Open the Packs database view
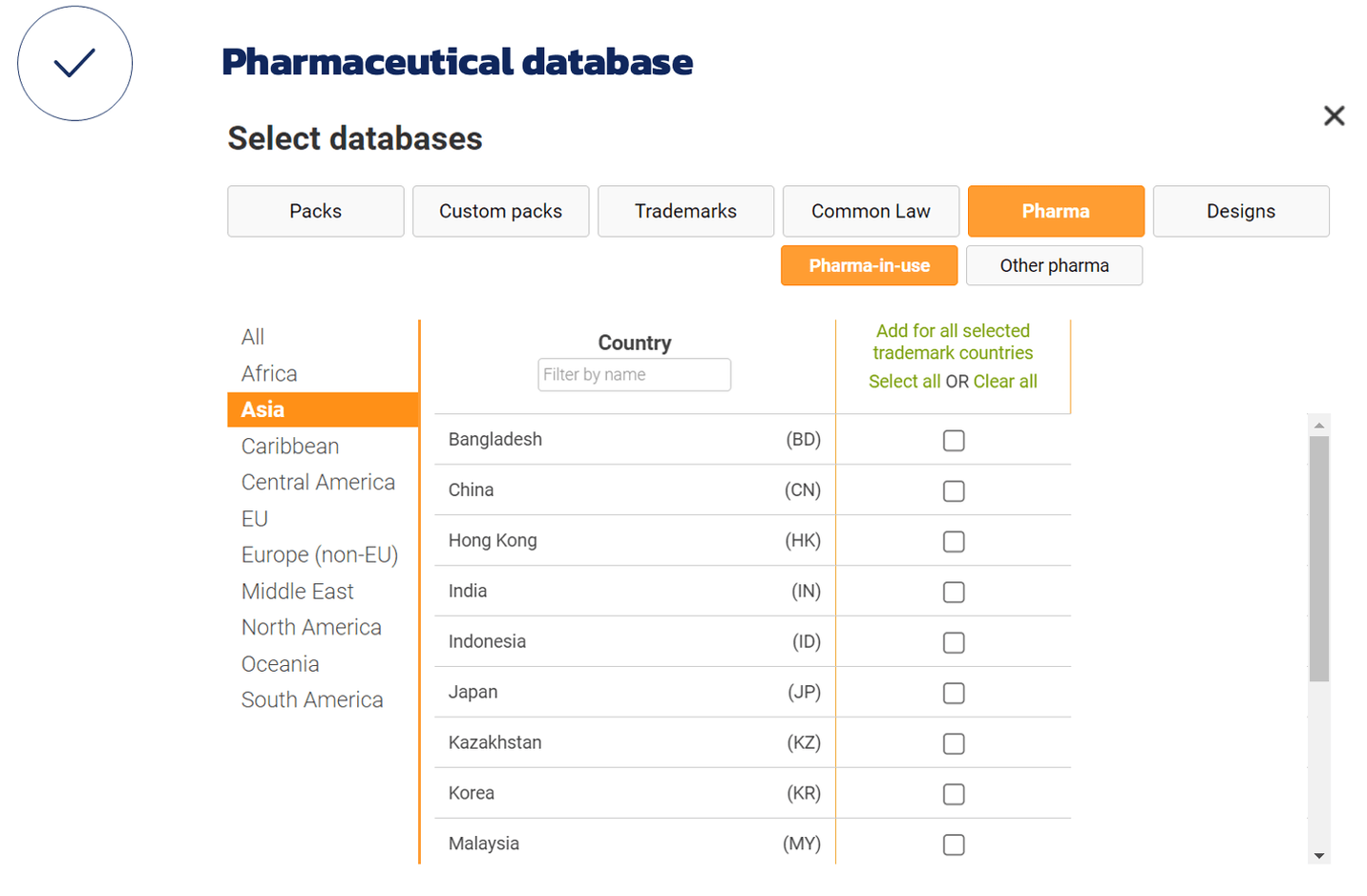Viewport: 1367px width, 896px height. click(x=315, y=211)
